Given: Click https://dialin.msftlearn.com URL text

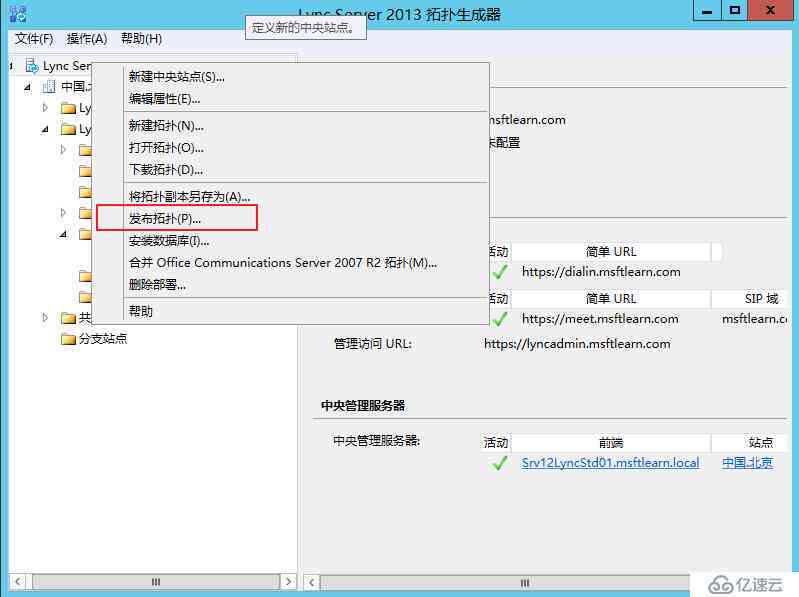Looking at the screenshot, I should coord(601,272).
